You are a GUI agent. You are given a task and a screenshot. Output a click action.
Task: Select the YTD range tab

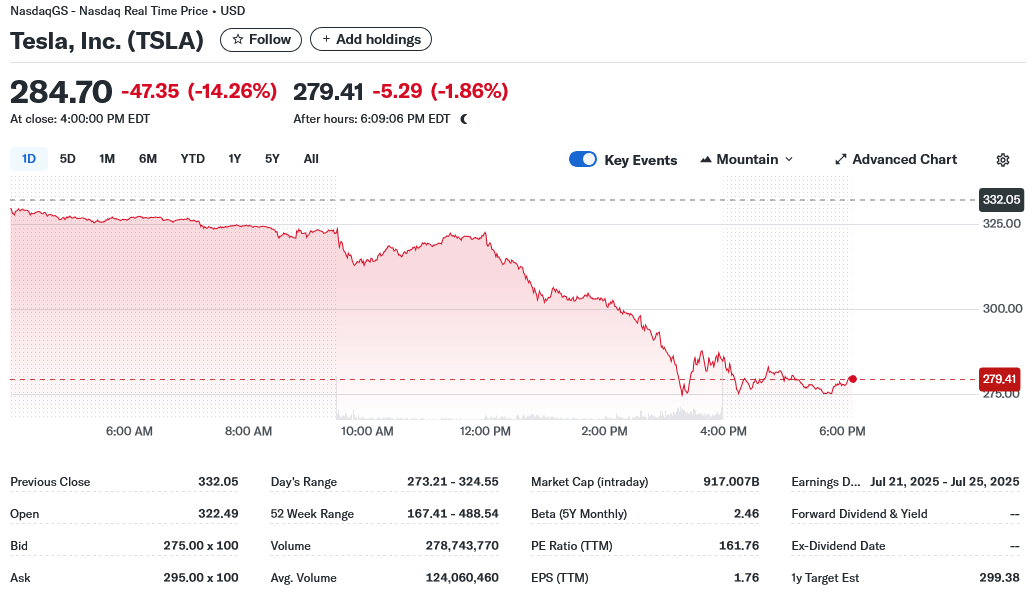tap(193, 159)
